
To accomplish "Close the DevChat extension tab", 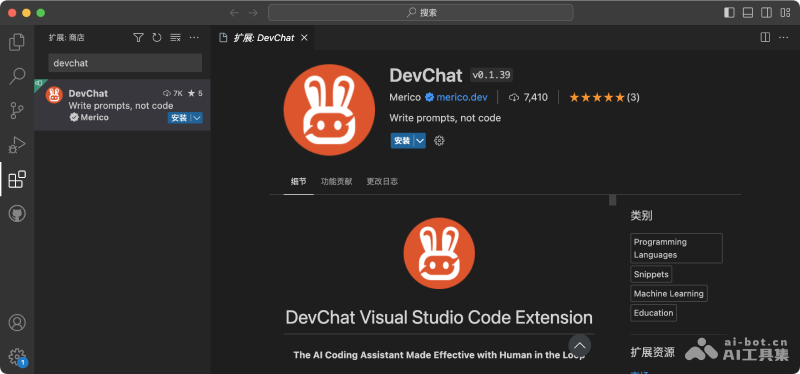I will pyautogui.click(x=304, y=38).
